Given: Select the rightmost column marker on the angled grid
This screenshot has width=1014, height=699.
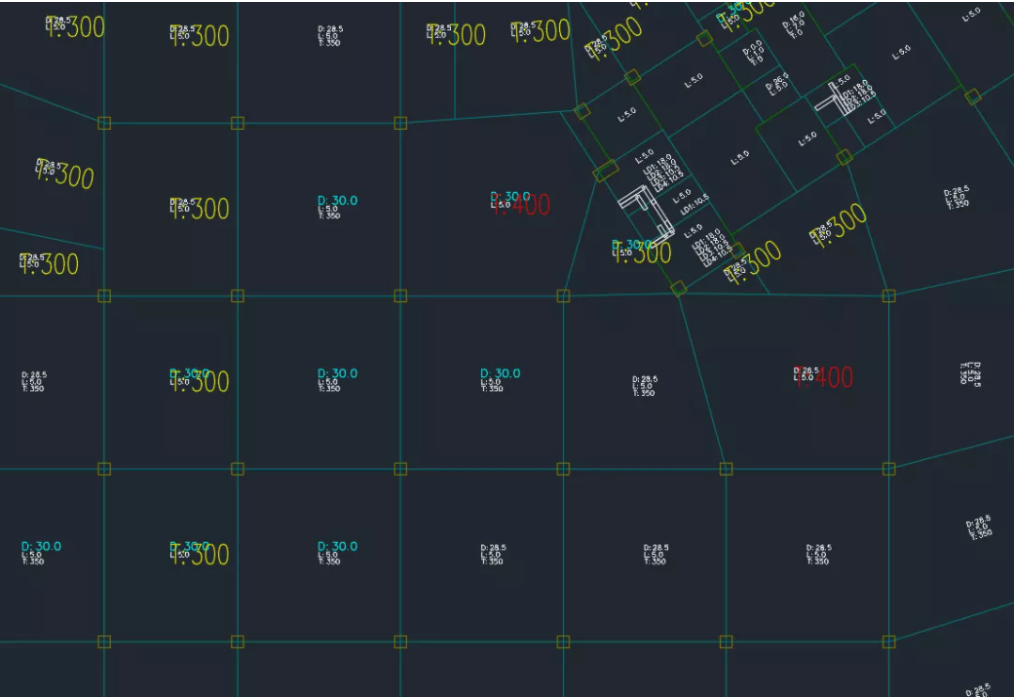Looking at the screenshot, I should pyautogui.click(x=971, y=96).
